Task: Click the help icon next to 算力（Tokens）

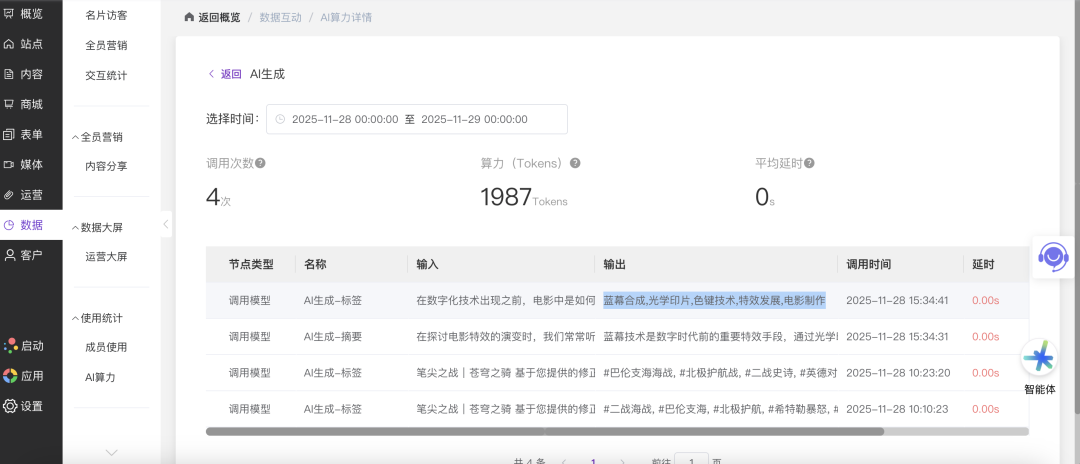Action: pyautogui.click(x=574, y=163)
